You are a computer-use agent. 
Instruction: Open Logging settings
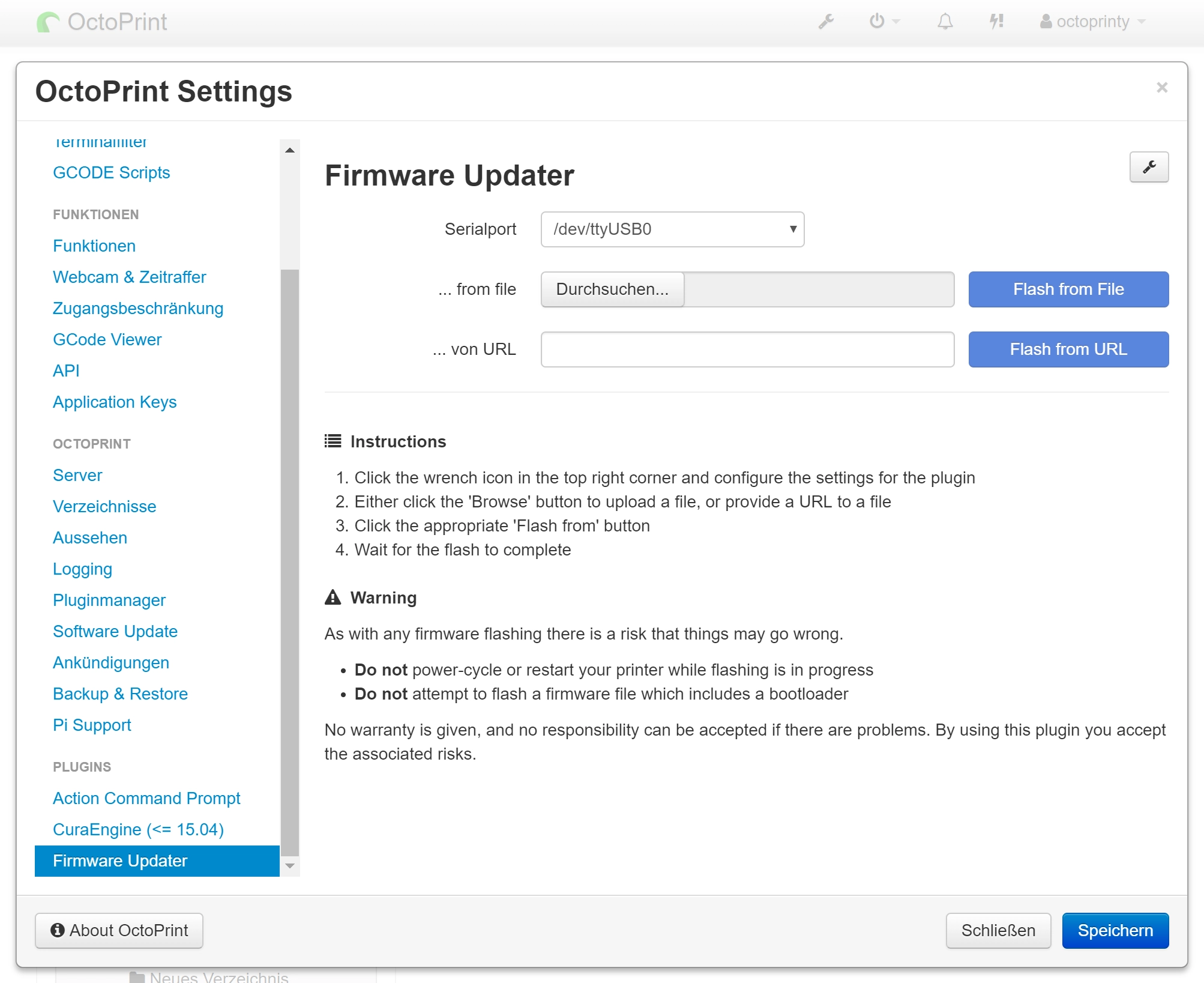coord(82,569)
